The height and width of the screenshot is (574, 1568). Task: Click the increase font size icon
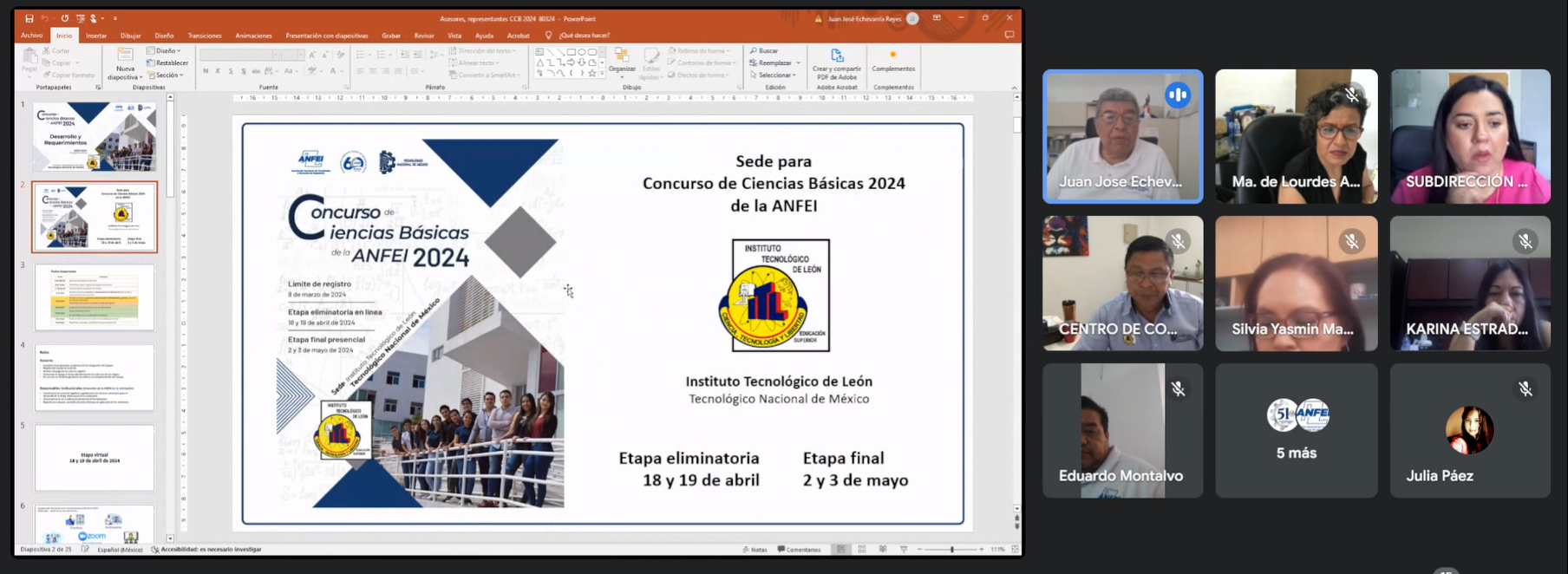click(312, 55)
